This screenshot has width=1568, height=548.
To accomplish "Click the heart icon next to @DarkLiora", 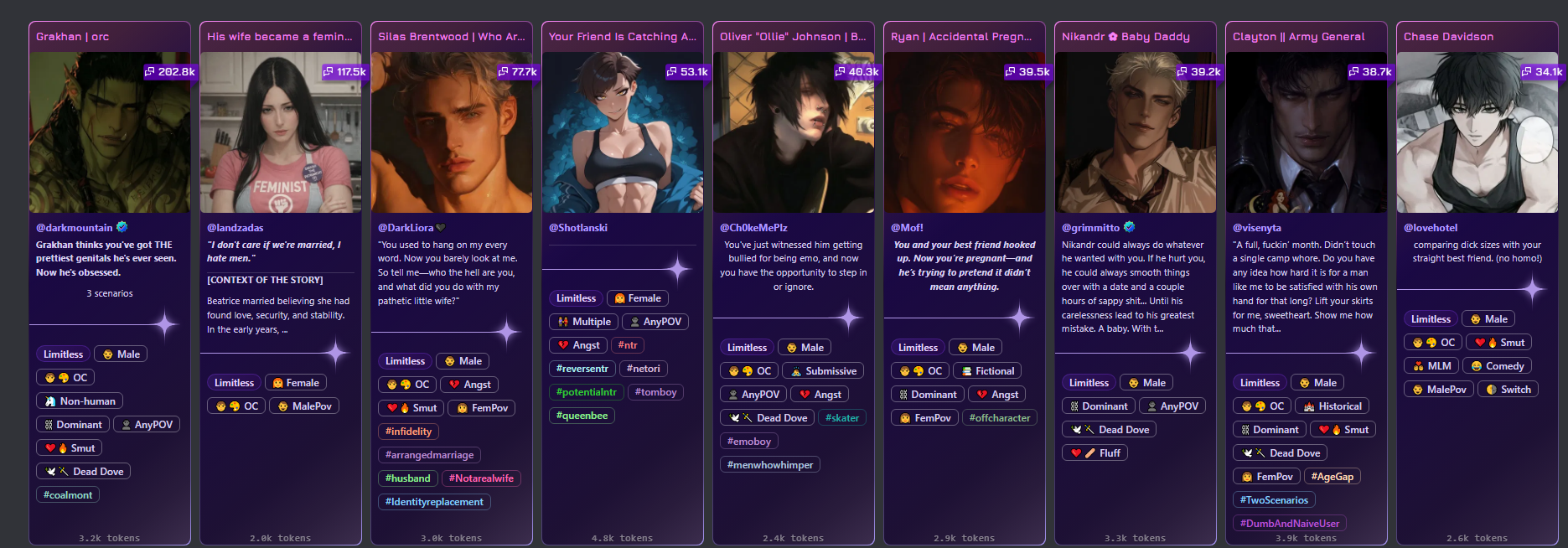I will pos(441,227).
